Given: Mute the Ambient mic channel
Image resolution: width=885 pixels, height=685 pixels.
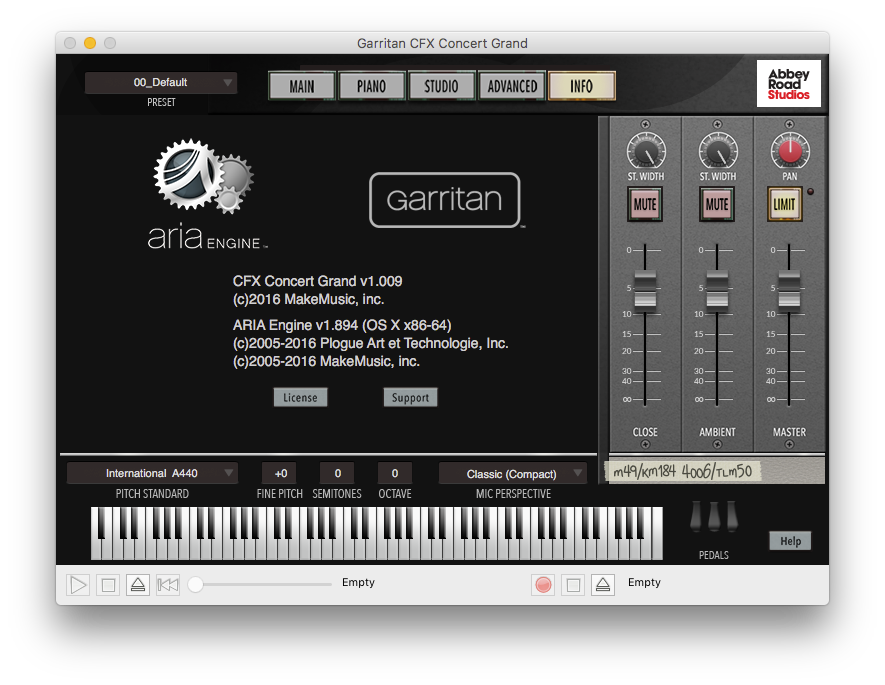Looking at the screenshot, I should (x=717, y=204).
